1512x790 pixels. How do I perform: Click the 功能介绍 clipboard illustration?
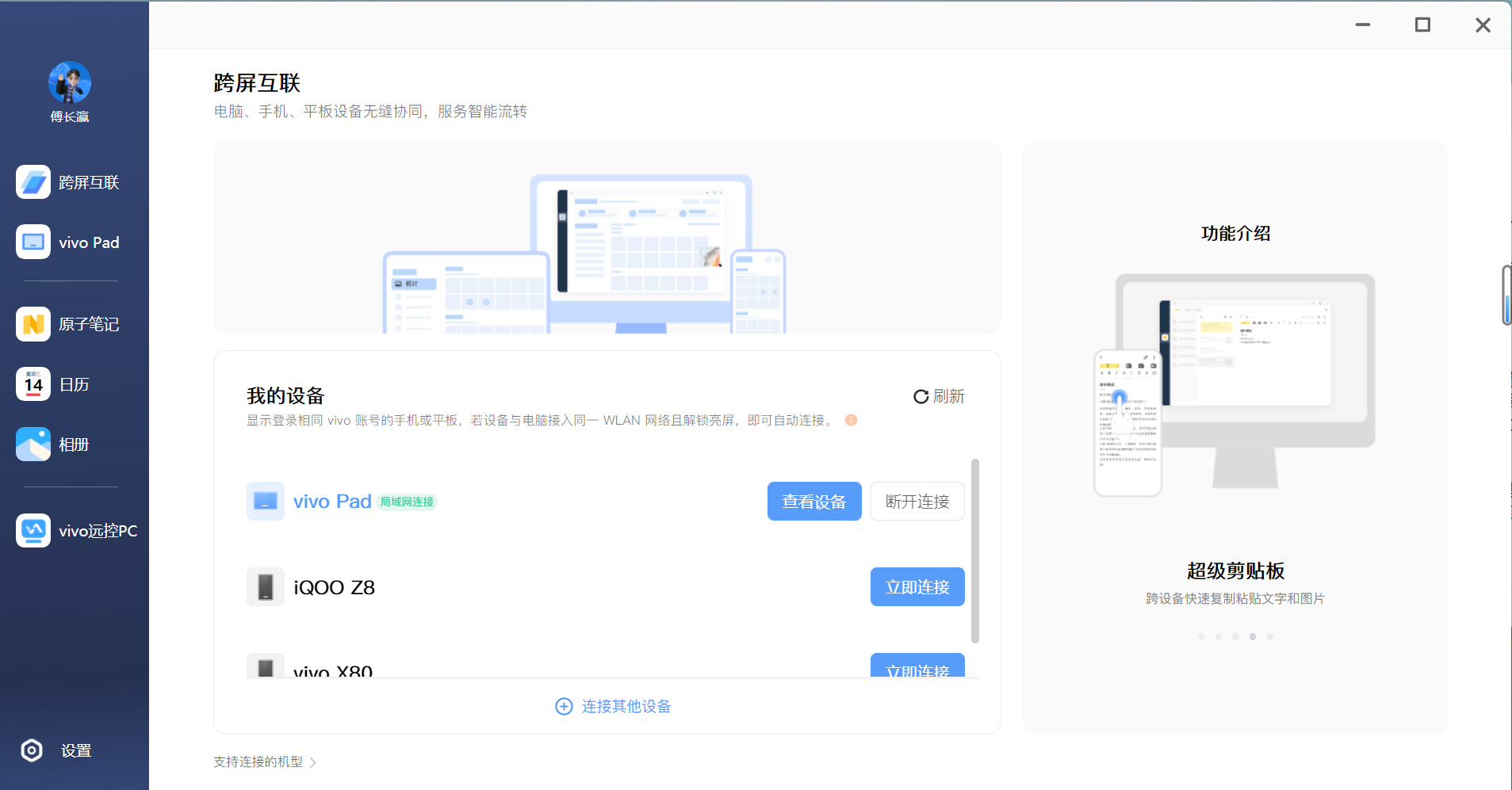tap(1234, 385)
